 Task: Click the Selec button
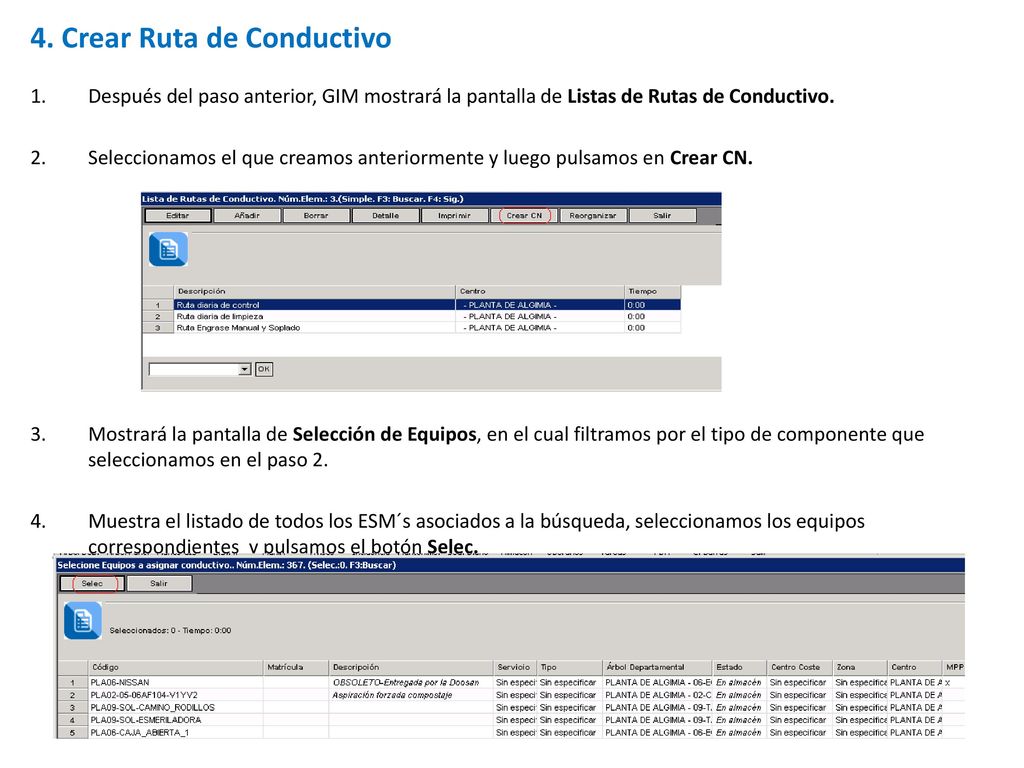point(92,583)
